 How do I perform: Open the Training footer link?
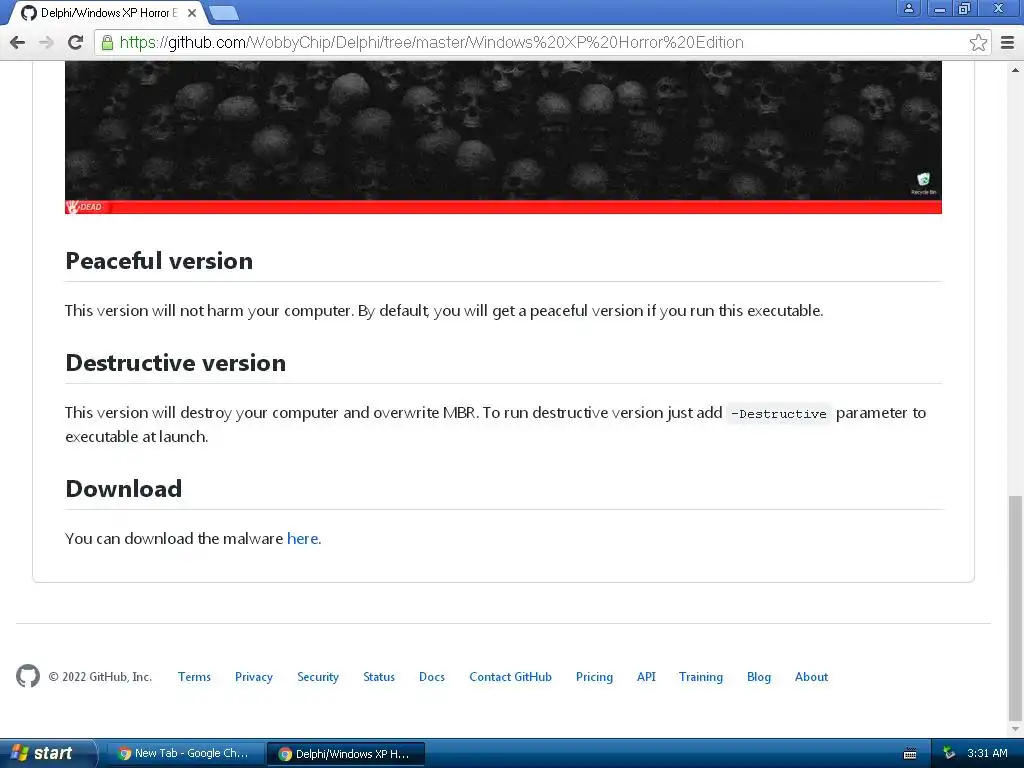click(x=701, y=677)
